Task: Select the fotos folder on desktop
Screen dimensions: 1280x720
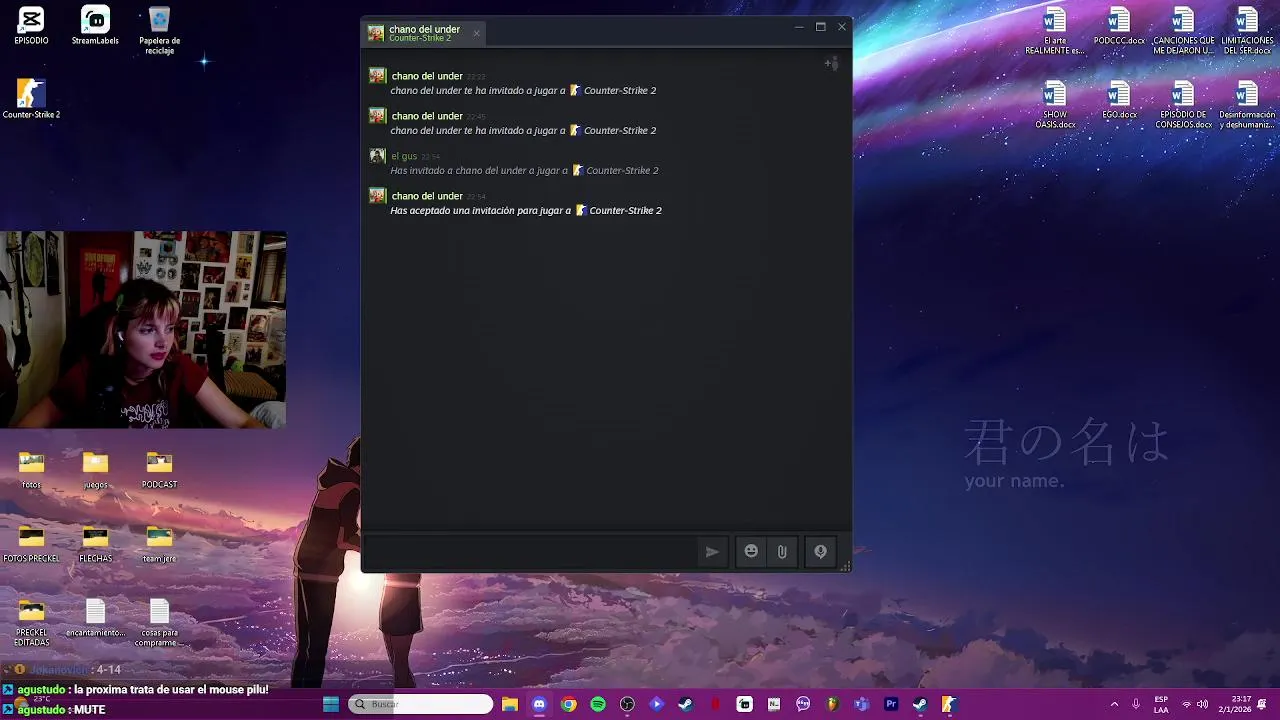Action: (31, 470)
